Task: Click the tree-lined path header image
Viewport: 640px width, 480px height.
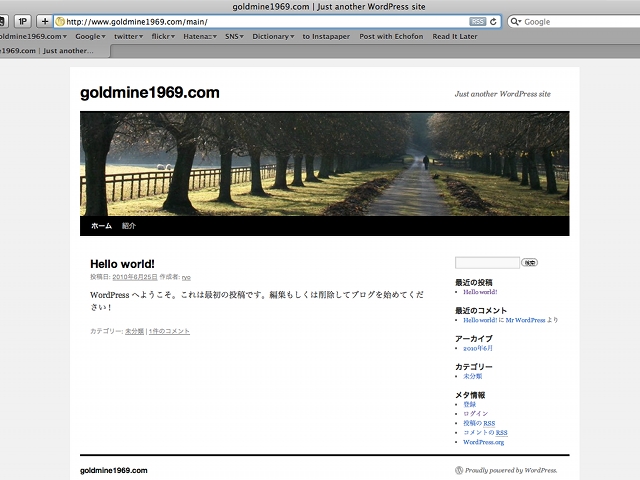Action: (324, 164)
